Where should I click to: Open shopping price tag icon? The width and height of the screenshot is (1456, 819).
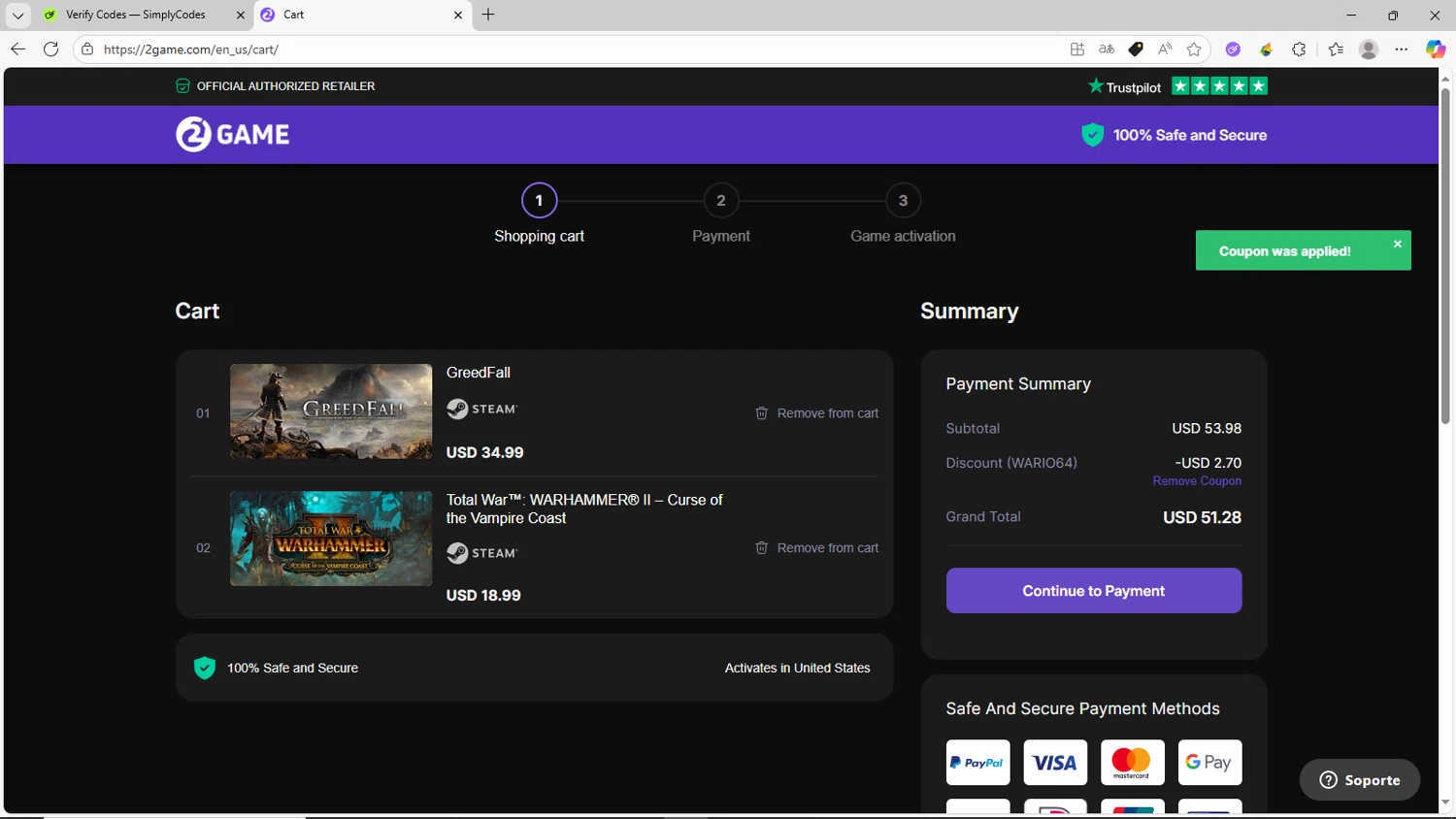pyautogui.click(x=1136, y=49)
